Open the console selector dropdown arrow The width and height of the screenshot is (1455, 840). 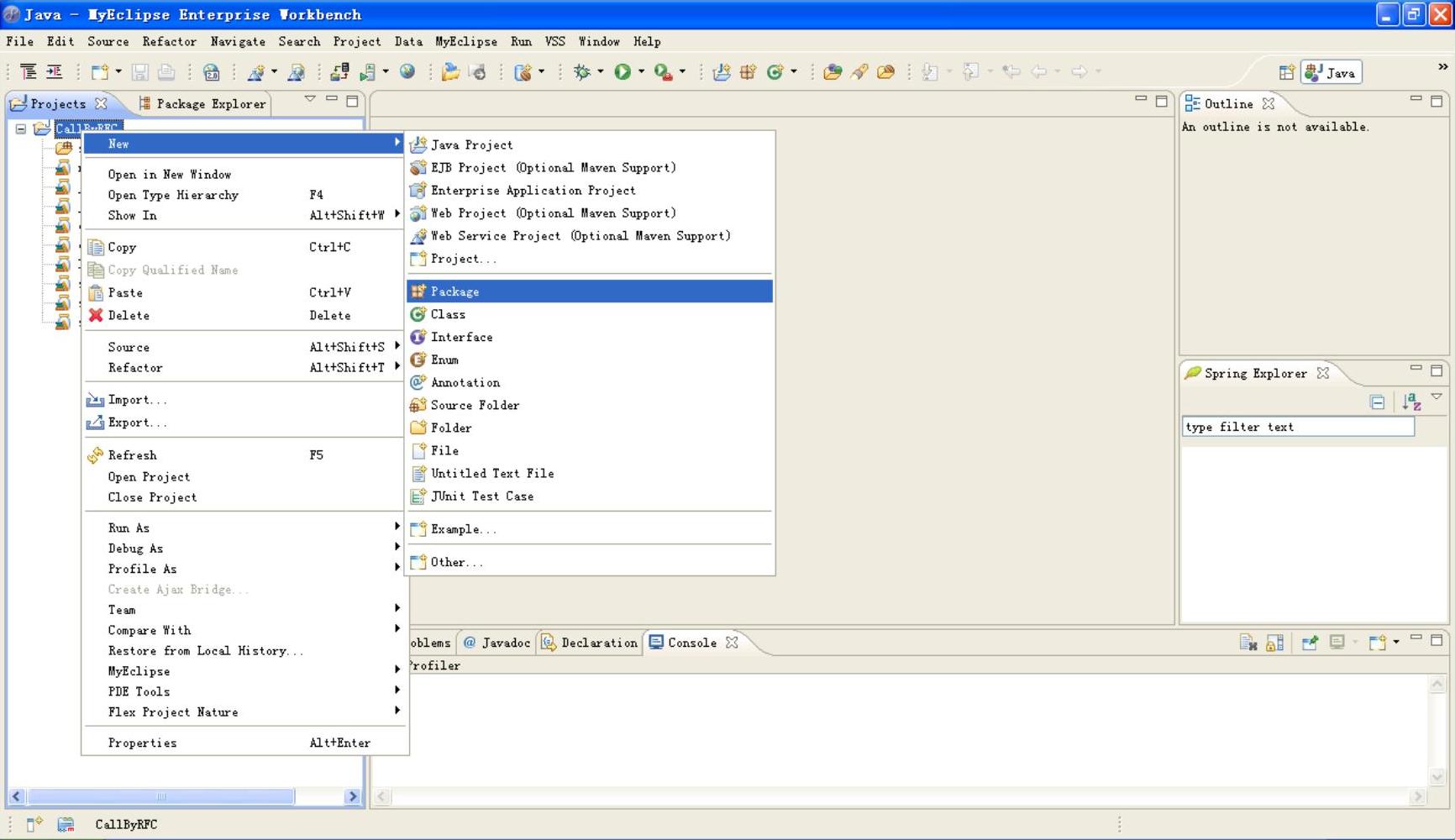tap(1354, 643)
